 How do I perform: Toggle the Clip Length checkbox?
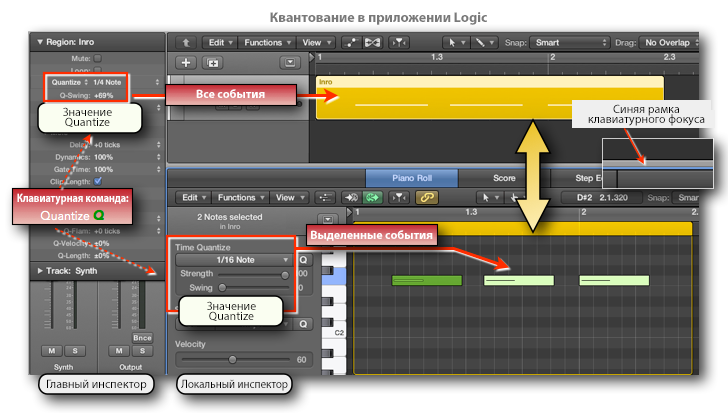(98, 181)
